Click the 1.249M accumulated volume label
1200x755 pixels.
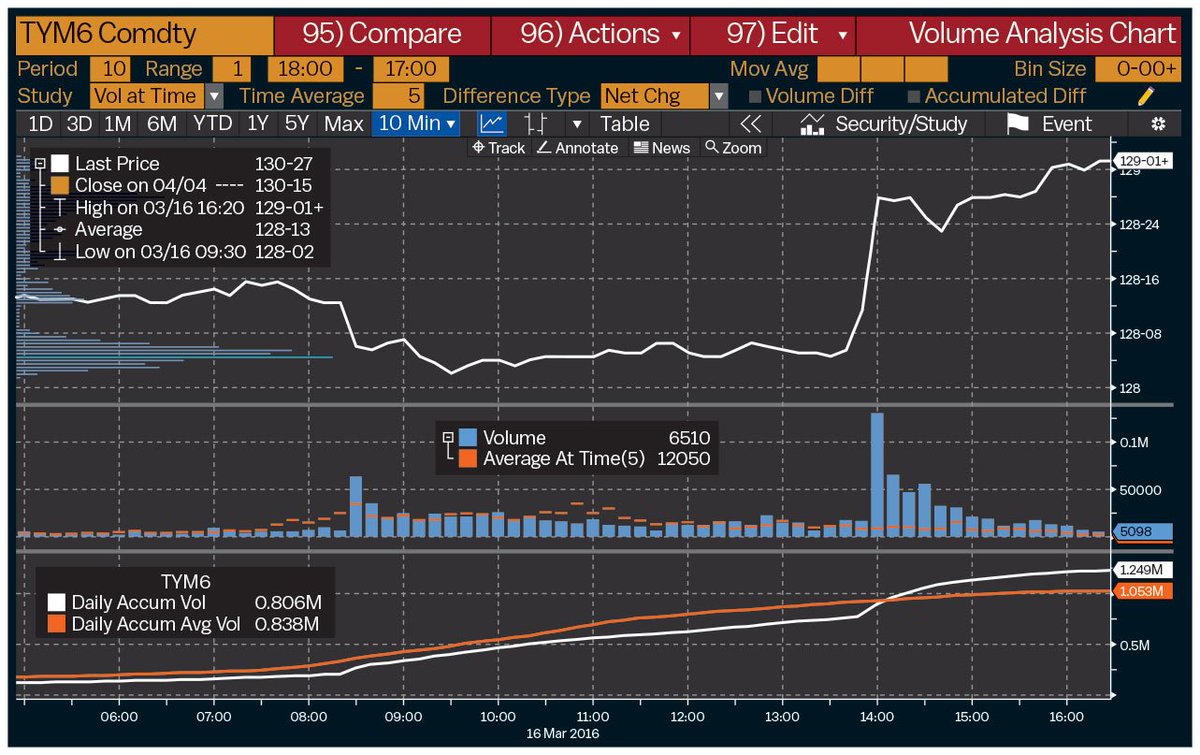click(x=1144, y=569)
